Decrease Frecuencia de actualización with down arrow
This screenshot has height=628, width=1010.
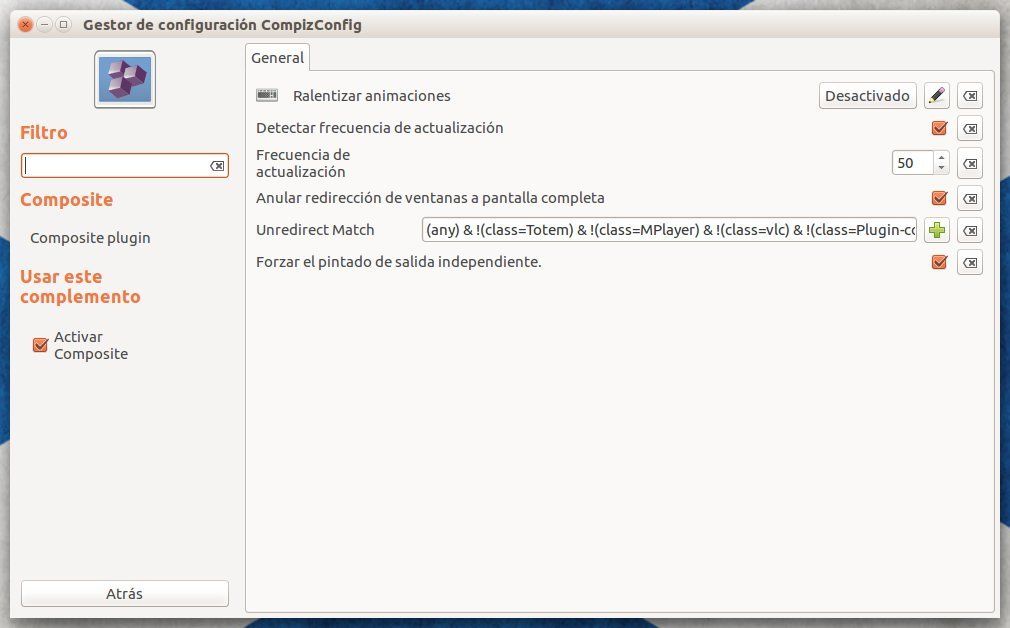pyautogui.click(x=941, y=168)
